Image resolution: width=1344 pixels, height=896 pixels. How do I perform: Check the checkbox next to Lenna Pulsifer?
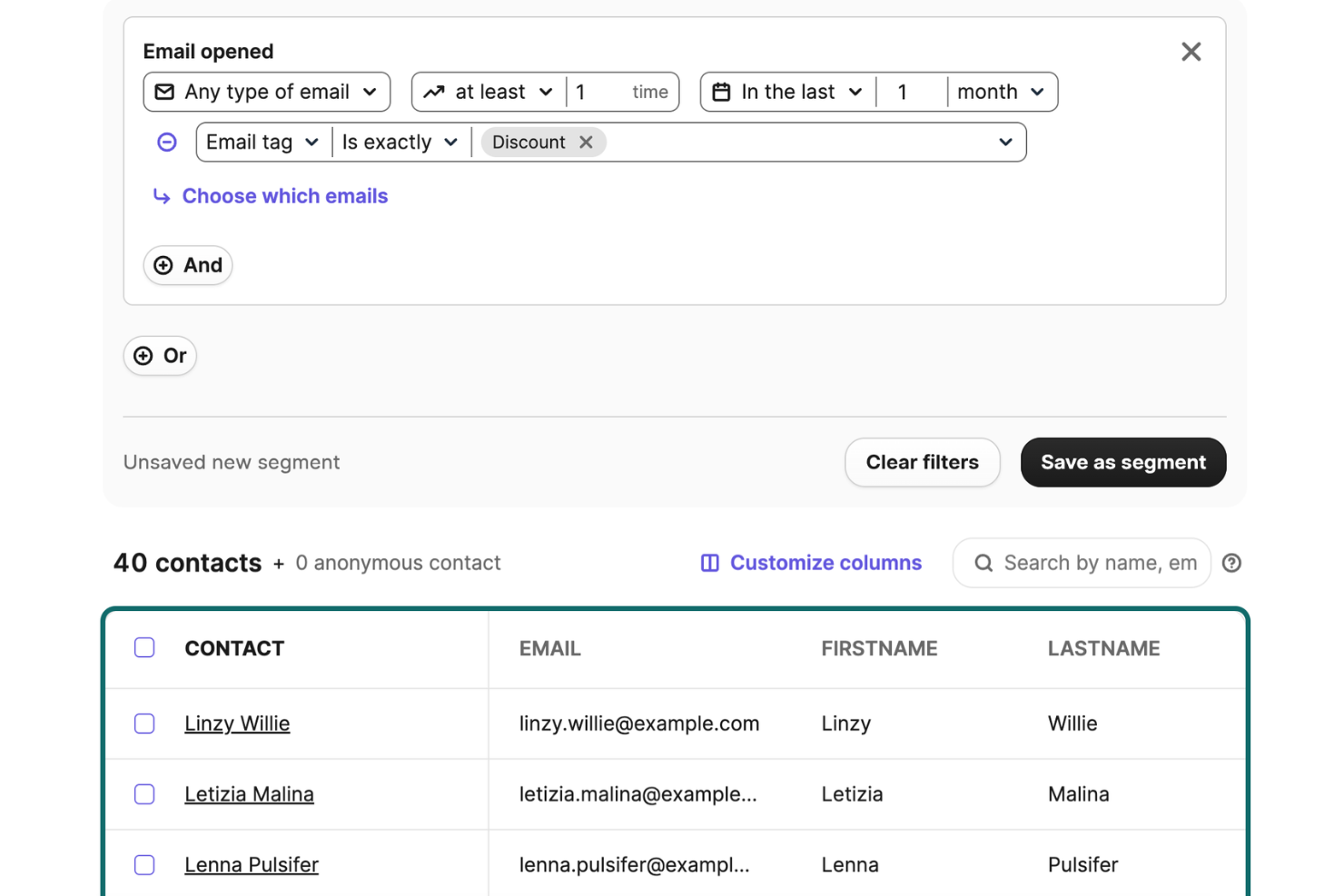[144, 865]
